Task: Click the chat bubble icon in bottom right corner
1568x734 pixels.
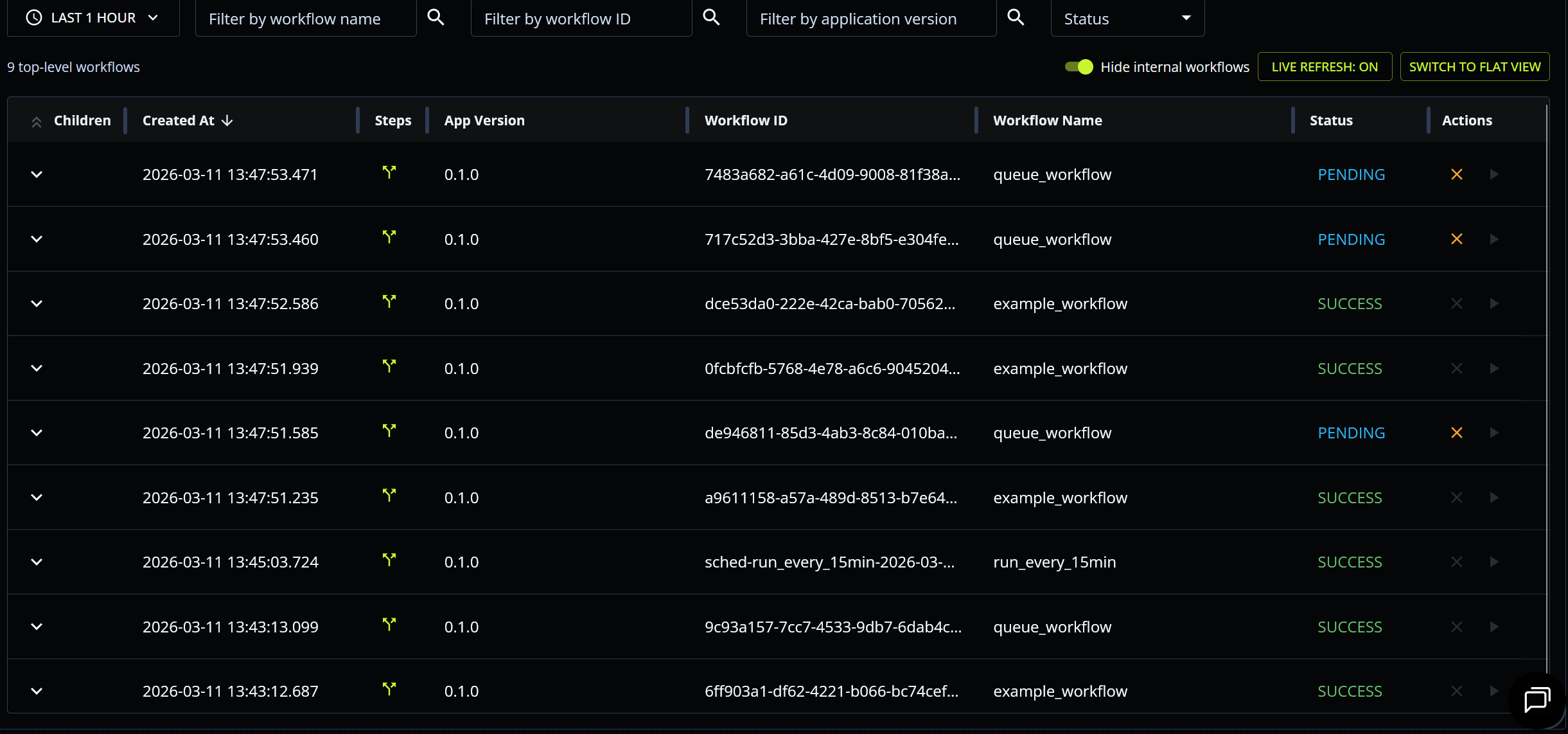Action: (1536, 701)
